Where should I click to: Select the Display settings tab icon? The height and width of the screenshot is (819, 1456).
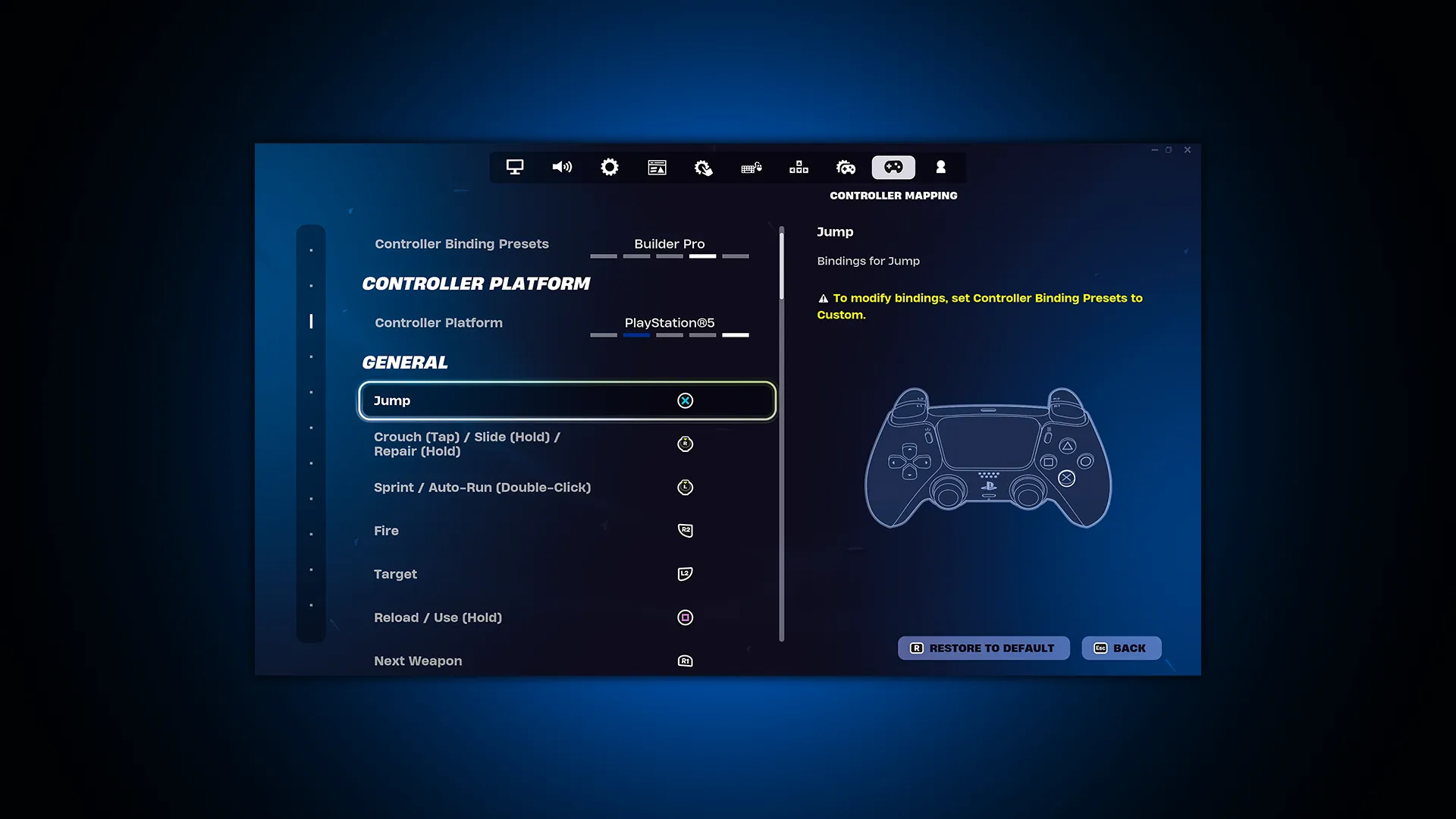(x=515, y=167)
